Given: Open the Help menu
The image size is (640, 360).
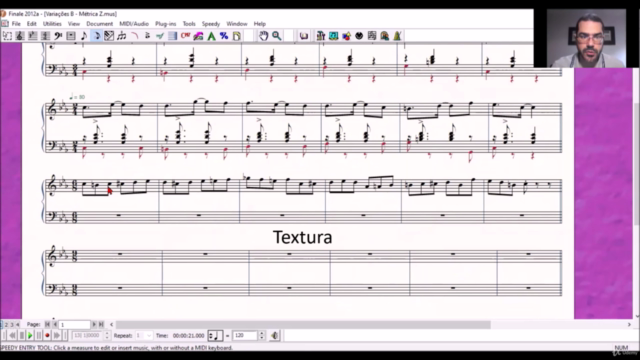Looking at the screenshot, I should (x=260, y=24).
